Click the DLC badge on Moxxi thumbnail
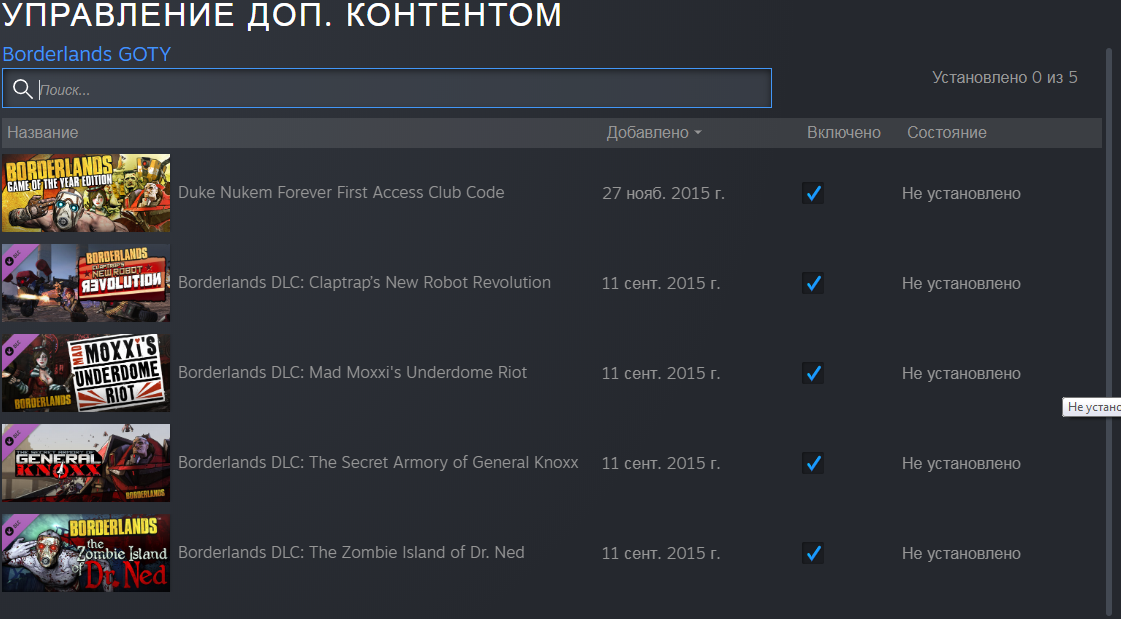1121x619 pixels. (14, 347)
